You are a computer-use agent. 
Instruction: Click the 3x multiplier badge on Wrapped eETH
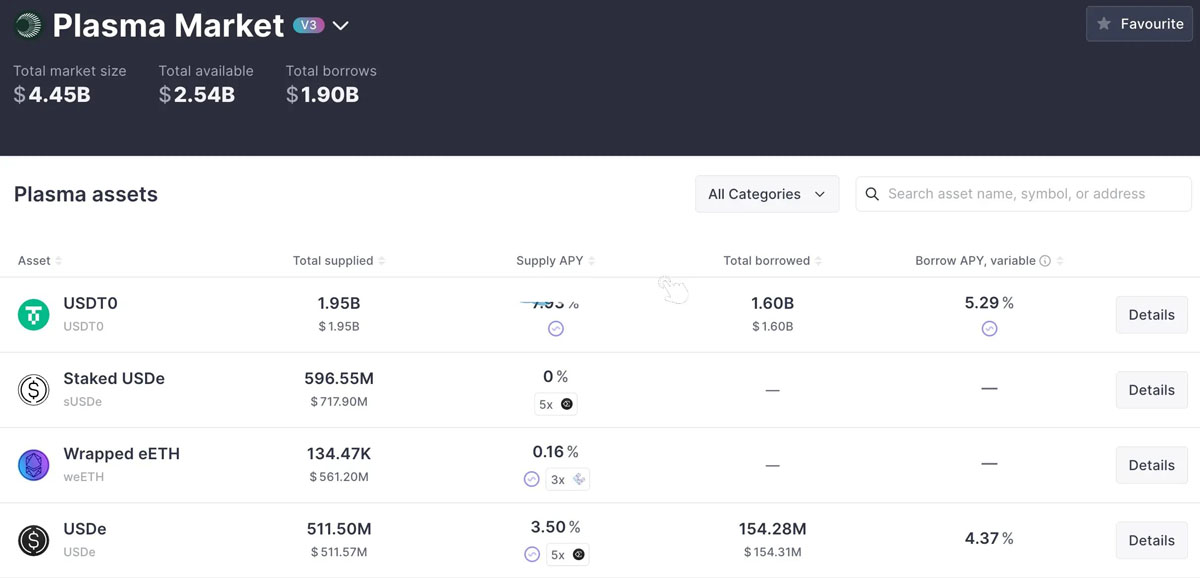567,479
